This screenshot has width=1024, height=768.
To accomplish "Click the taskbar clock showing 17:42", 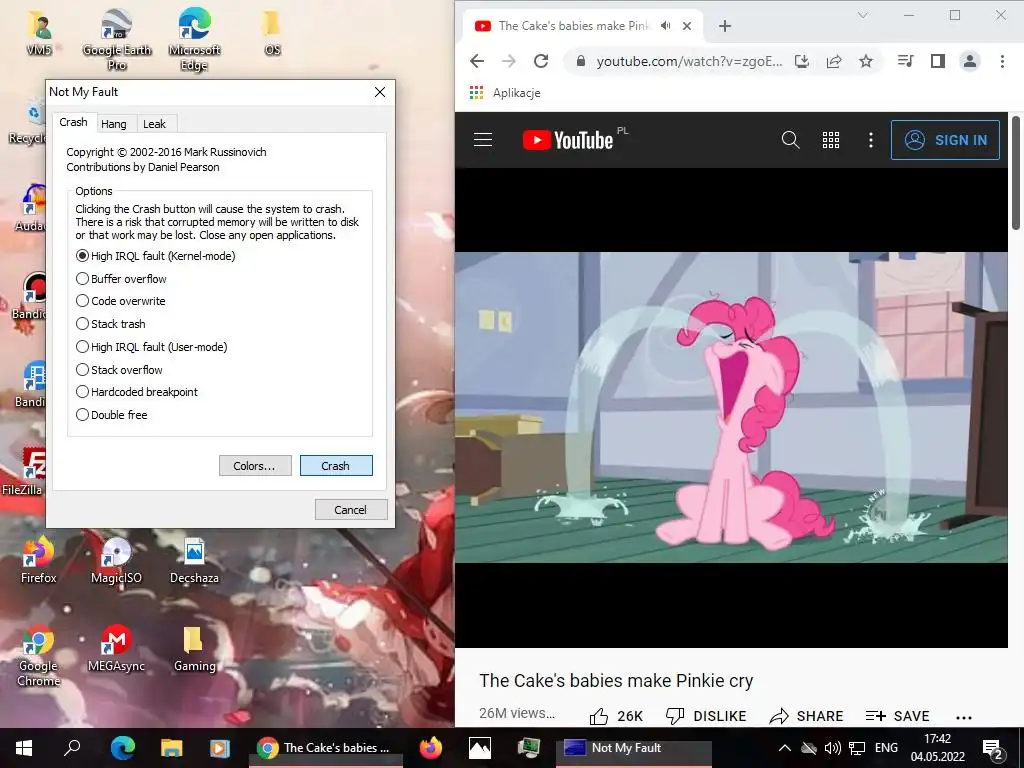I will pos(938,748).
